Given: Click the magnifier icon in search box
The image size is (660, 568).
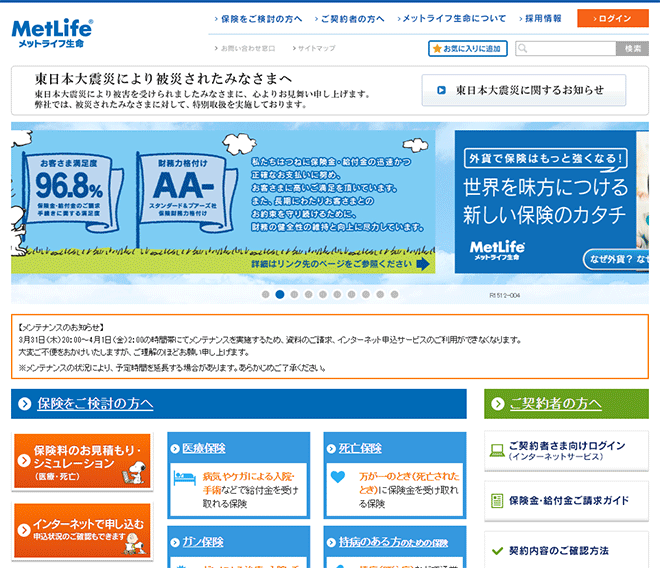Looking at the screenshot, I should pyautogui.click(x=522, y=48).
